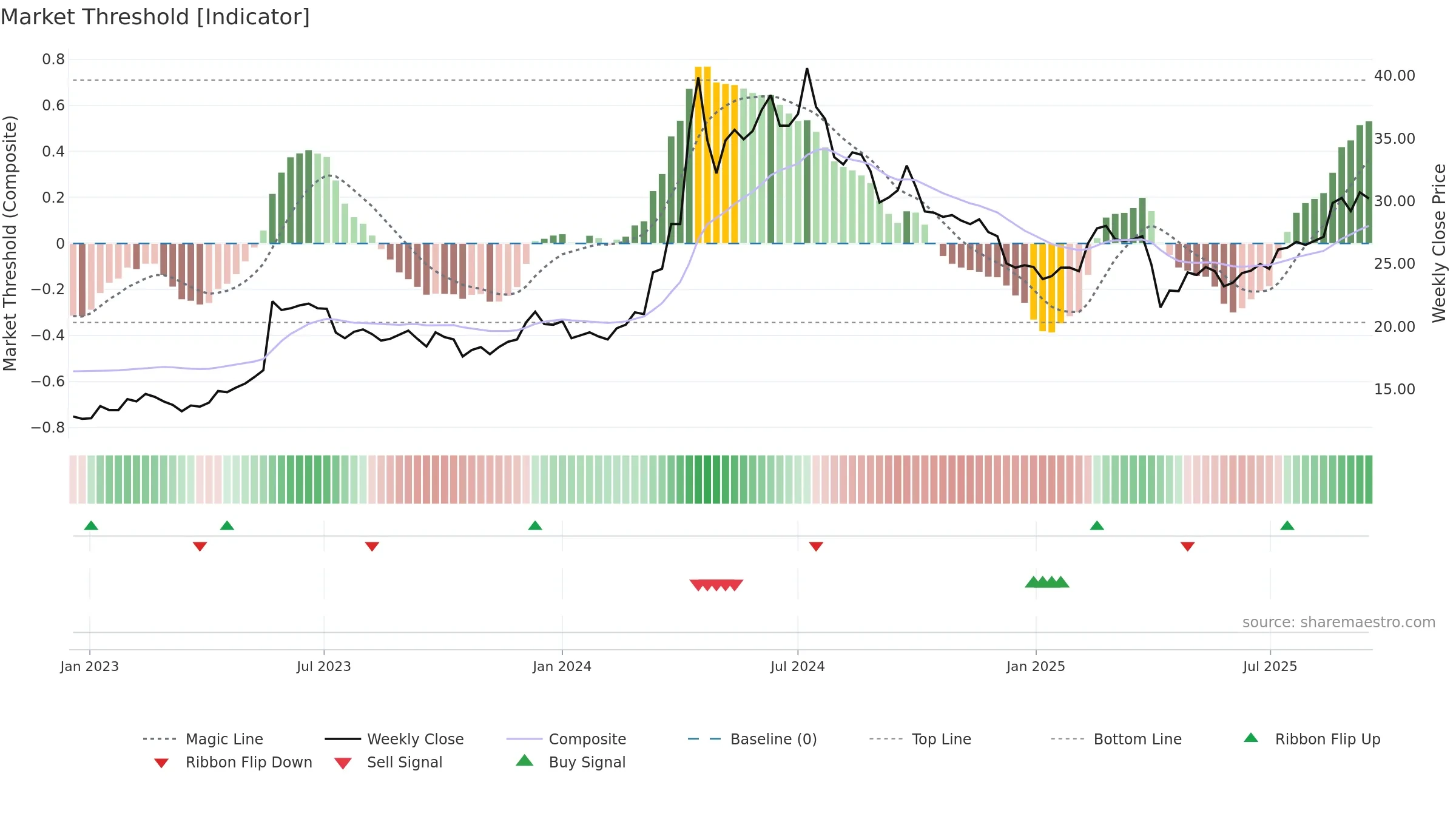This screenshot has width=1456, height=819.
Task: Click the Jan 2025 x-axis label
Action: point(1036,667)
